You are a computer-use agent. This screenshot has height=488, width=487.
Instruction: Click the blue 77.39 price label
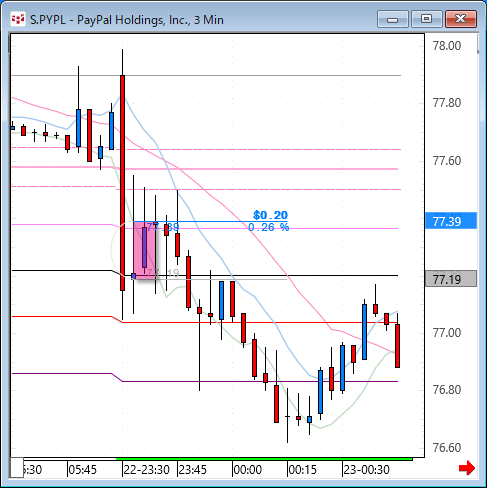coord(451,221)
